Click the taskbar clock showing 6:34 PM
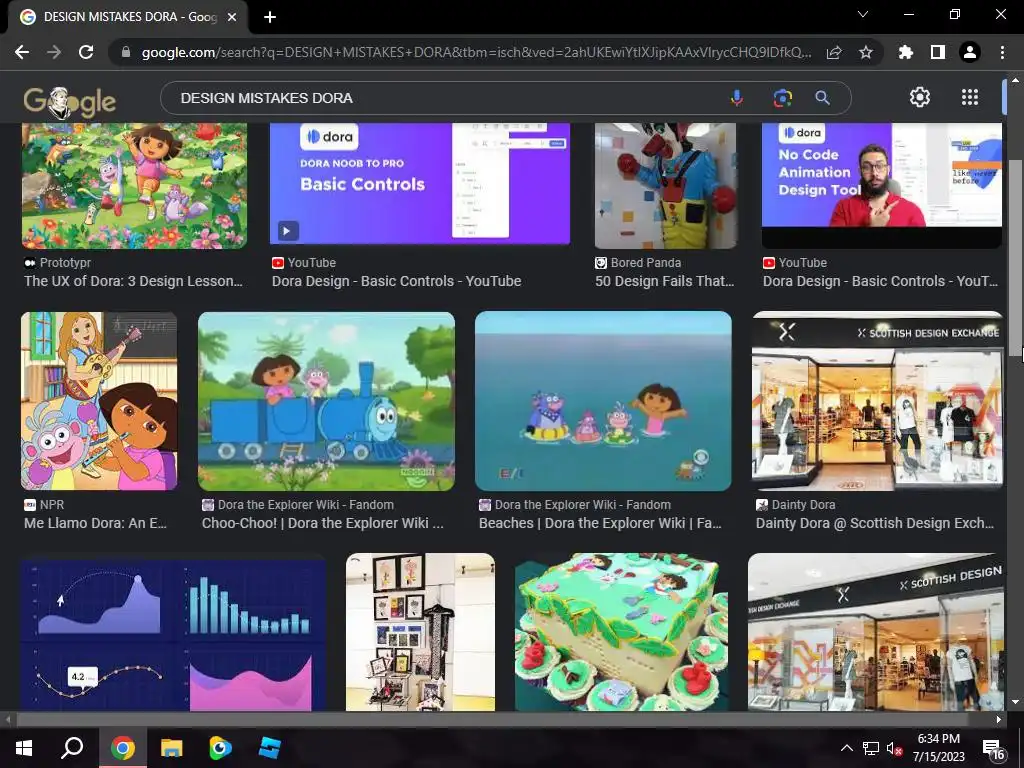This screenshot has height=768, width=1024. (938, 748)
